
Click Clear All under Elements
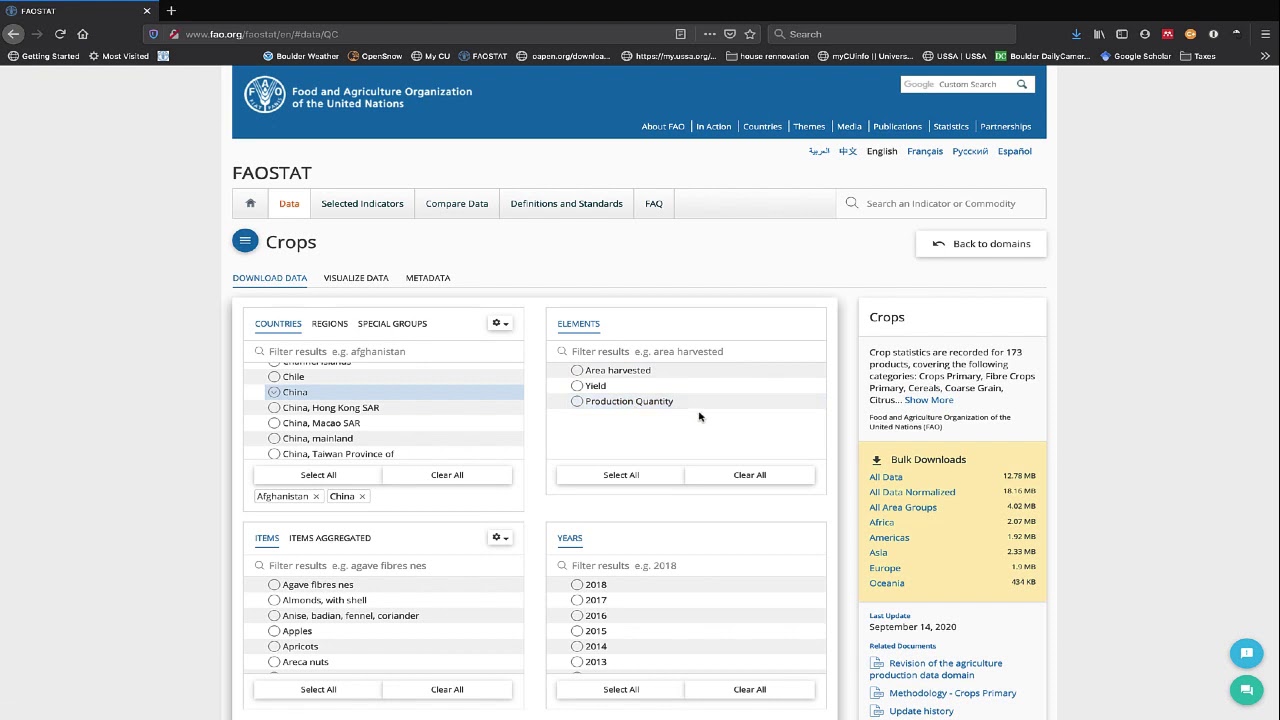(x=750, y=475)
